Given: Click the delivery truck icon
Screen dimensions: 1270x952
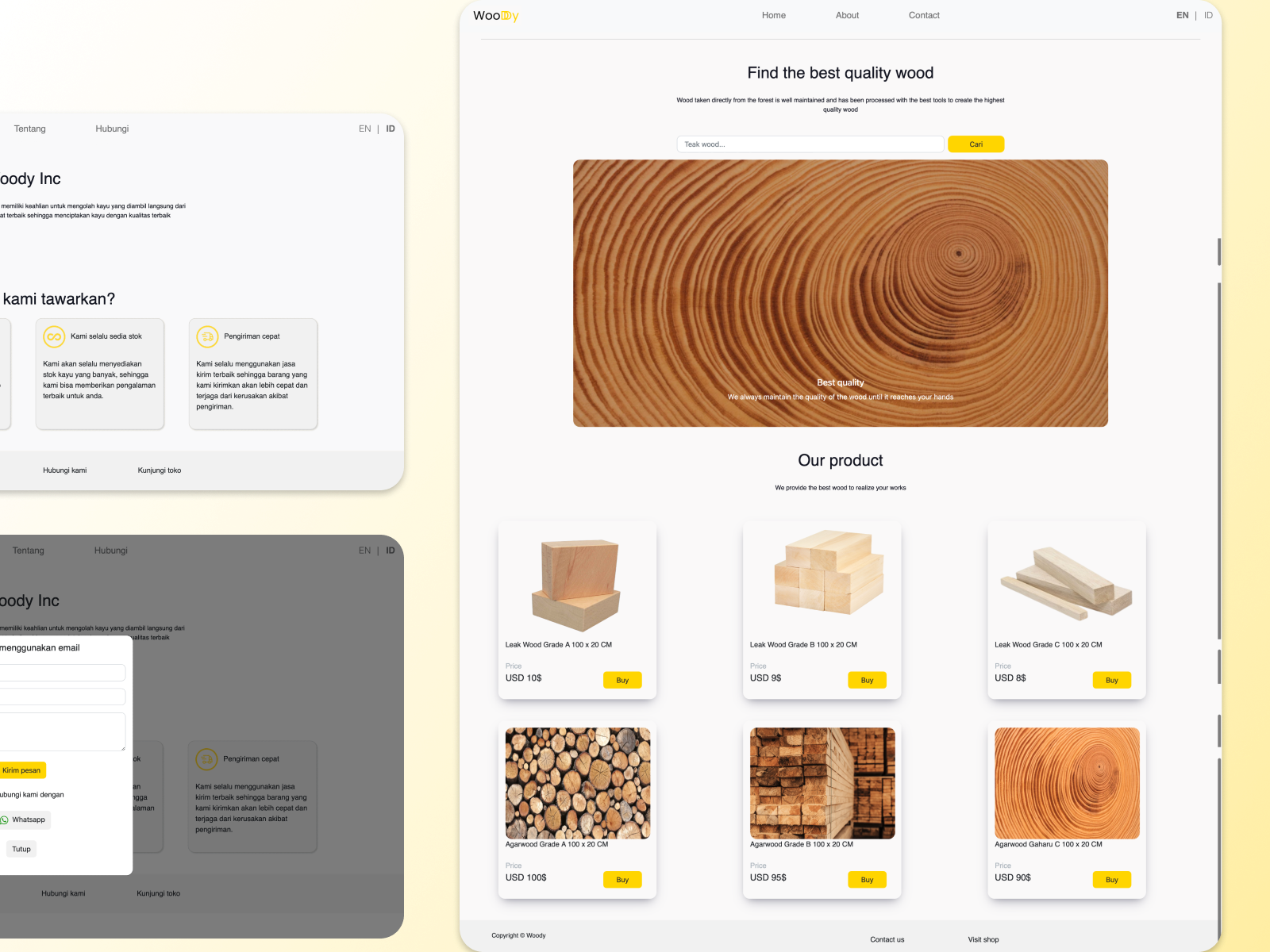Looking at the screenshot, I should [207, 336].
